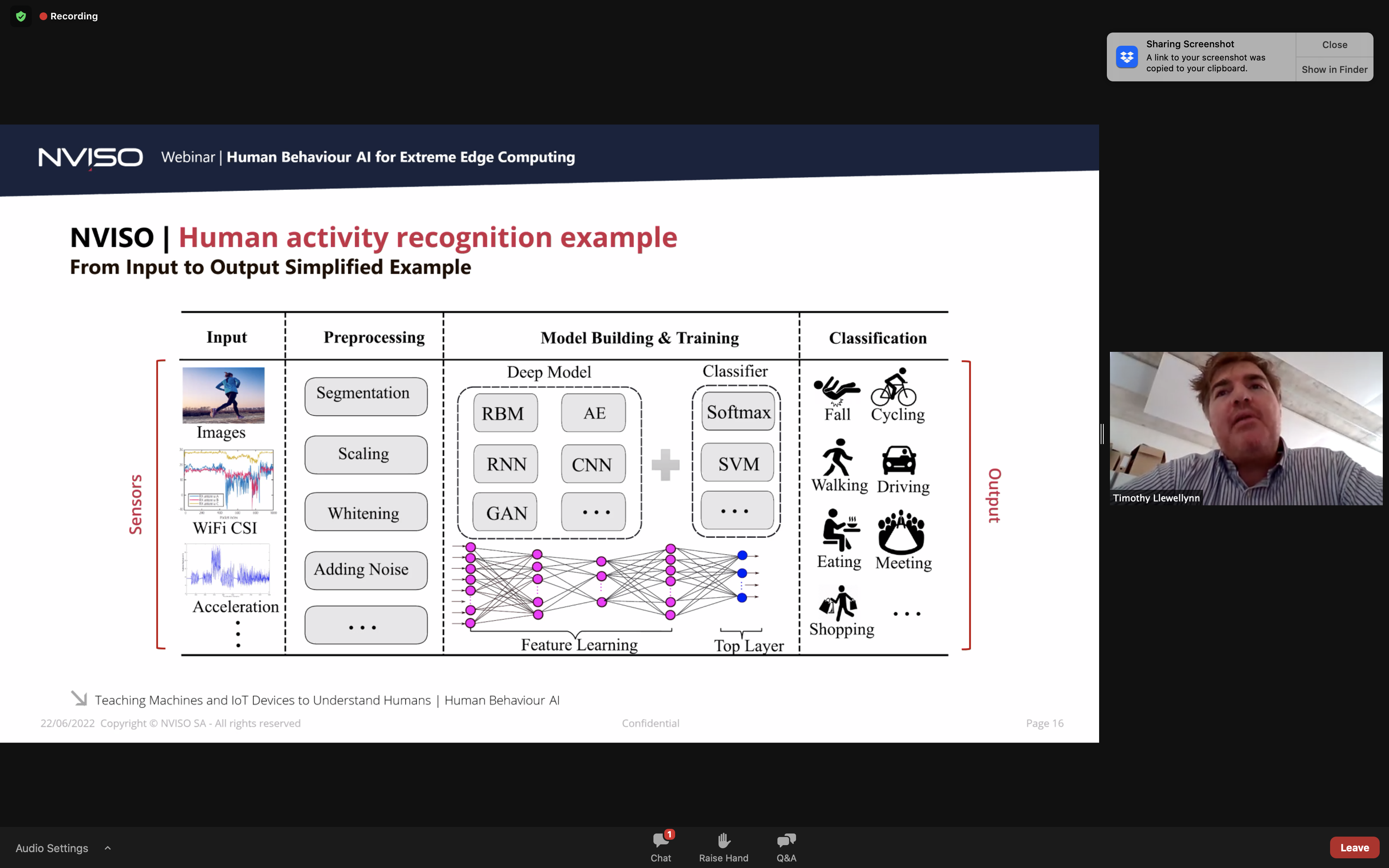Viewport: 1389px width, 868px height.
Task: Click the Dropbox icon in notification
Action: point(1127,57)
